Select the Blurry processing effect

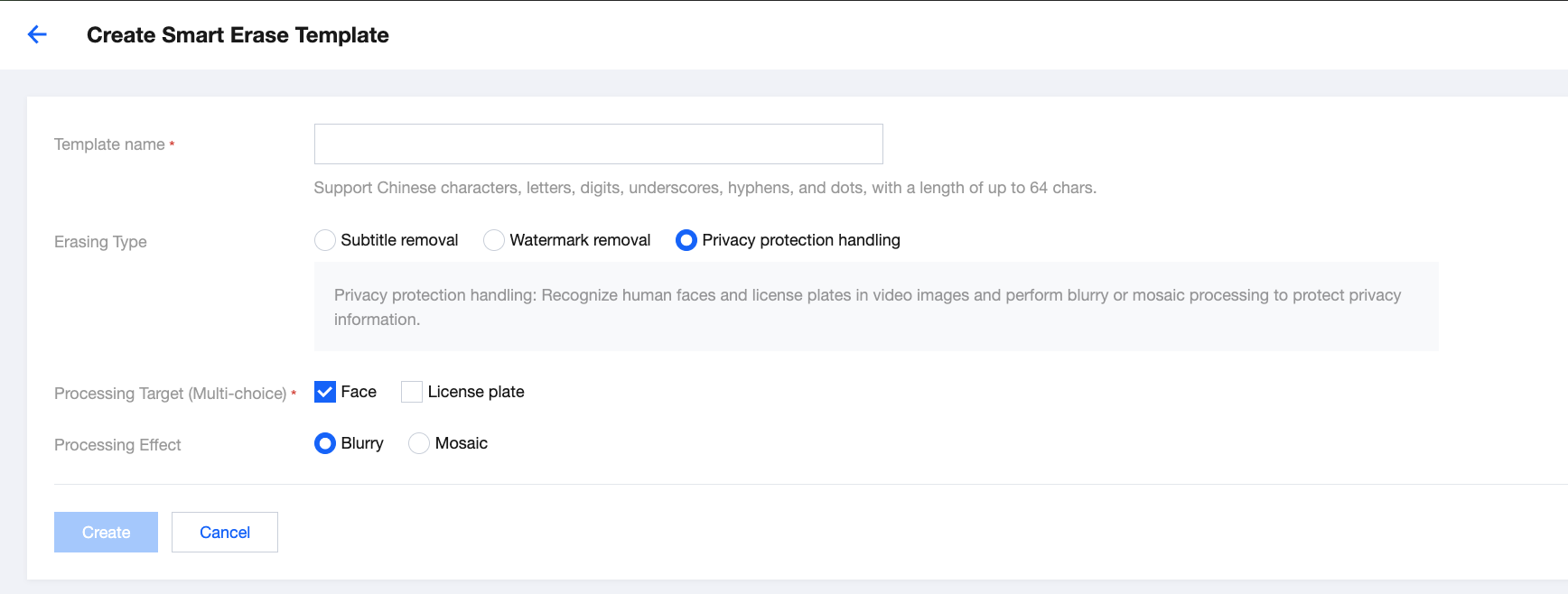point(325,443)
